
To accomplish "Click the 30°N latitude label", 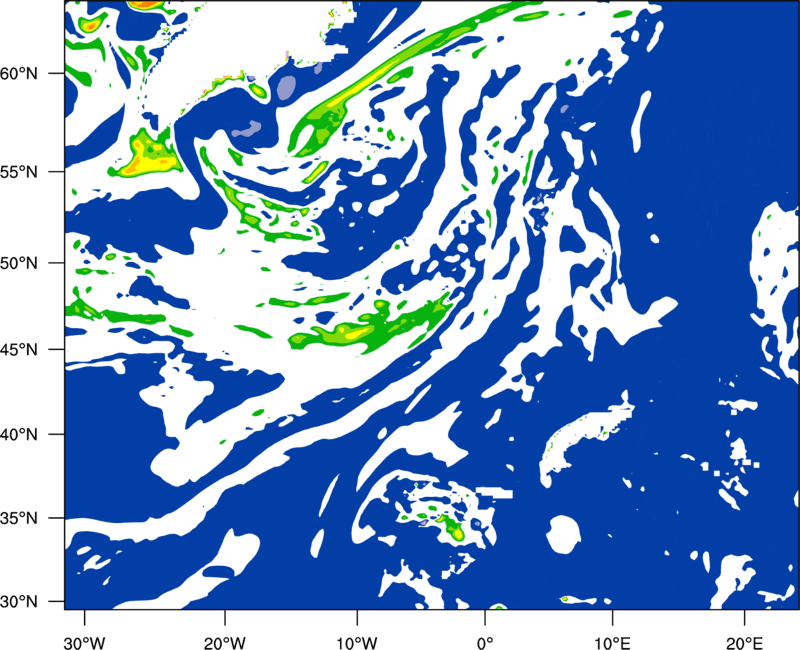I will tap(19, 602).
